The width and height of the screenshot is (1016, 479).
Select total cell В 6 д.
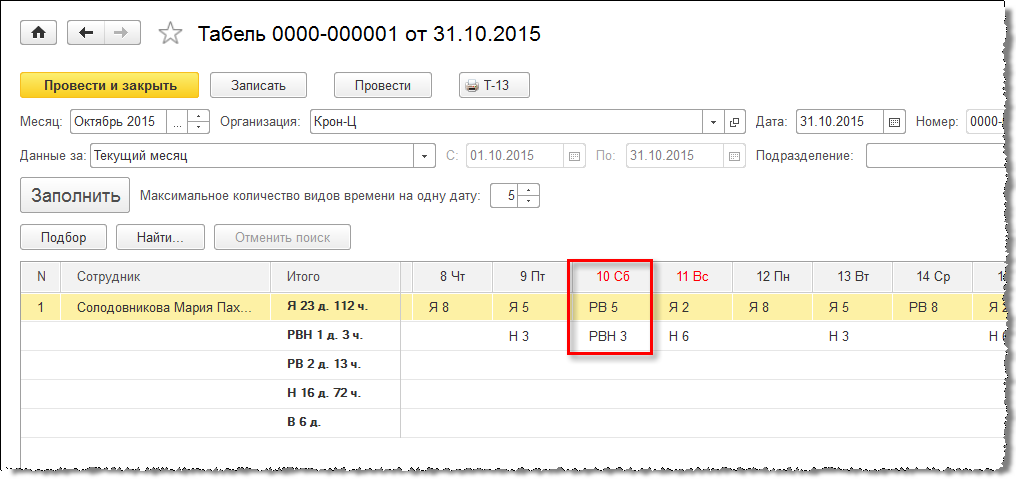(336, 423)
